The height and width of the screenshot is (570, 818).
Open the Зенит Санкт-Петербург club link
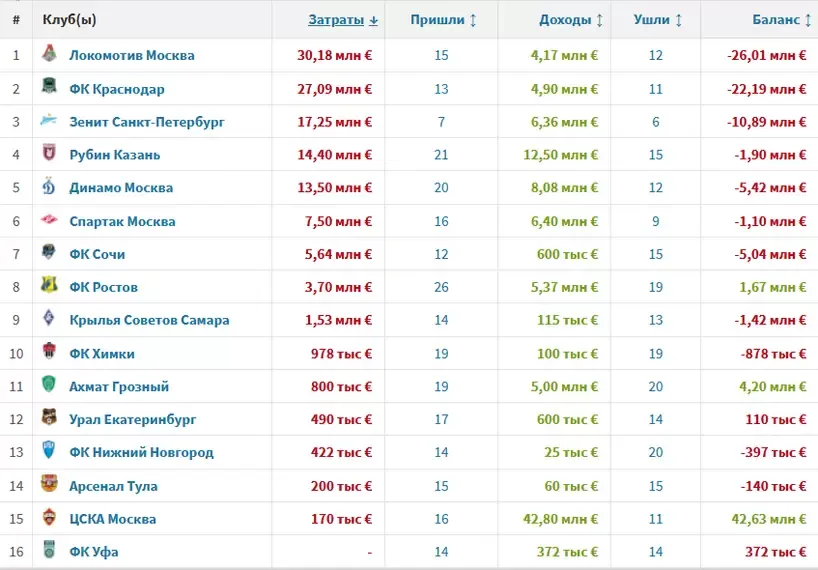(x=147, y=122)
